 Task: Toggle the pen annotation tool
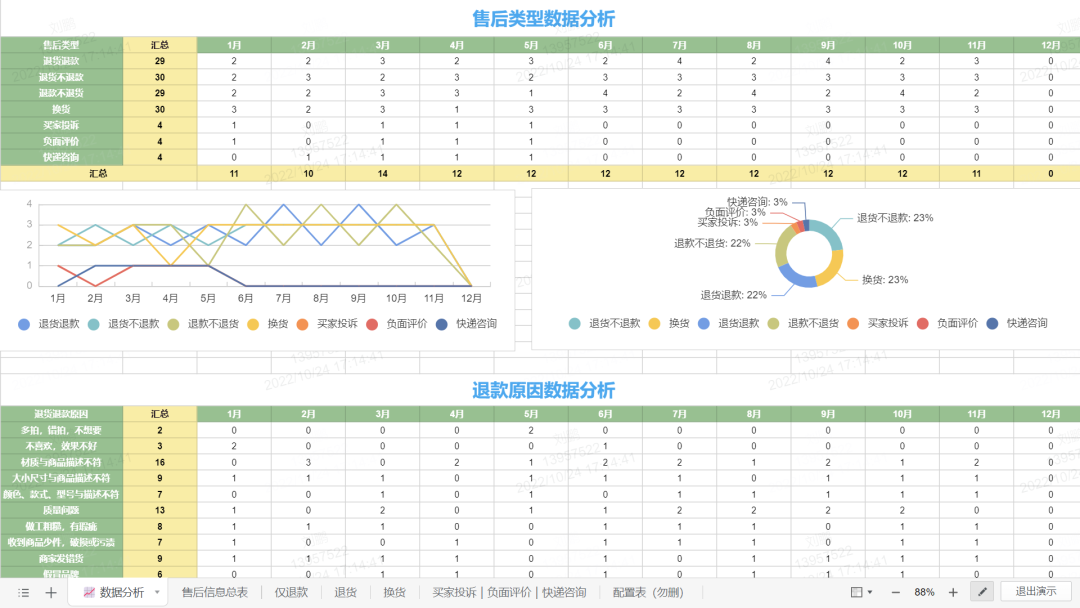click(x=982, y=591)
